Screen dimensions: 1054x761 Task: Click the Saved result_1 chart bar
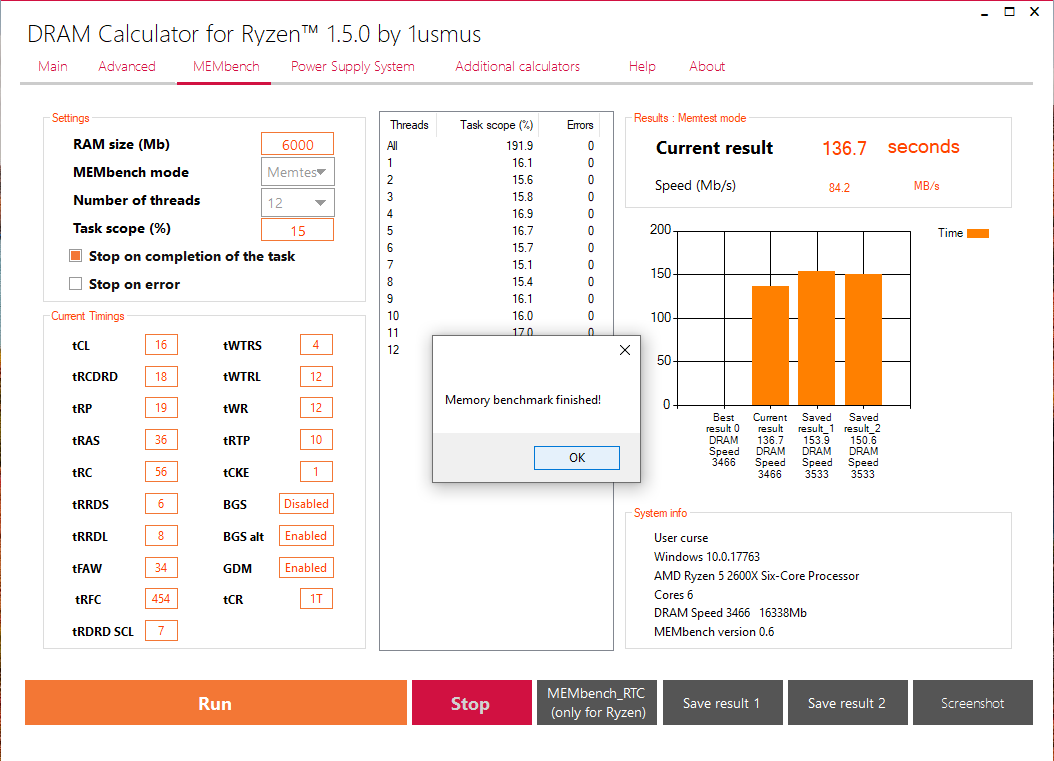(817, 338)
